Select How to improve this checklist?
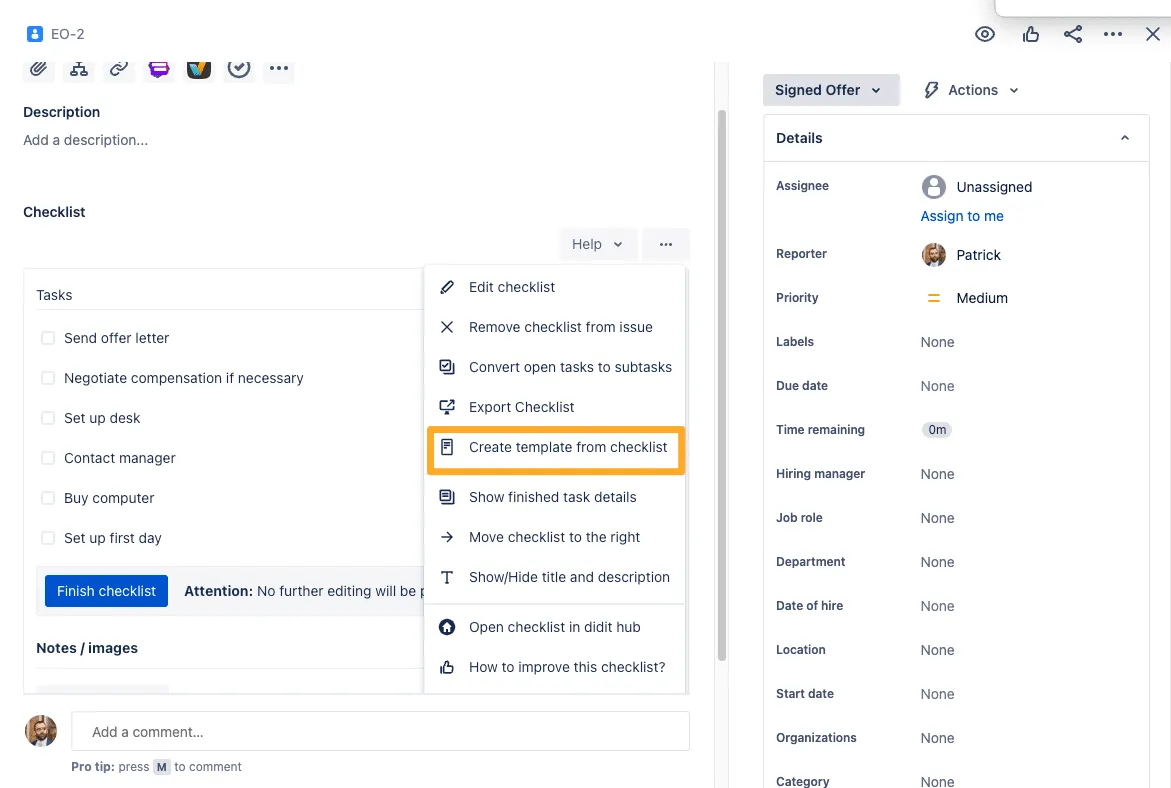 (x=555, y=667)
